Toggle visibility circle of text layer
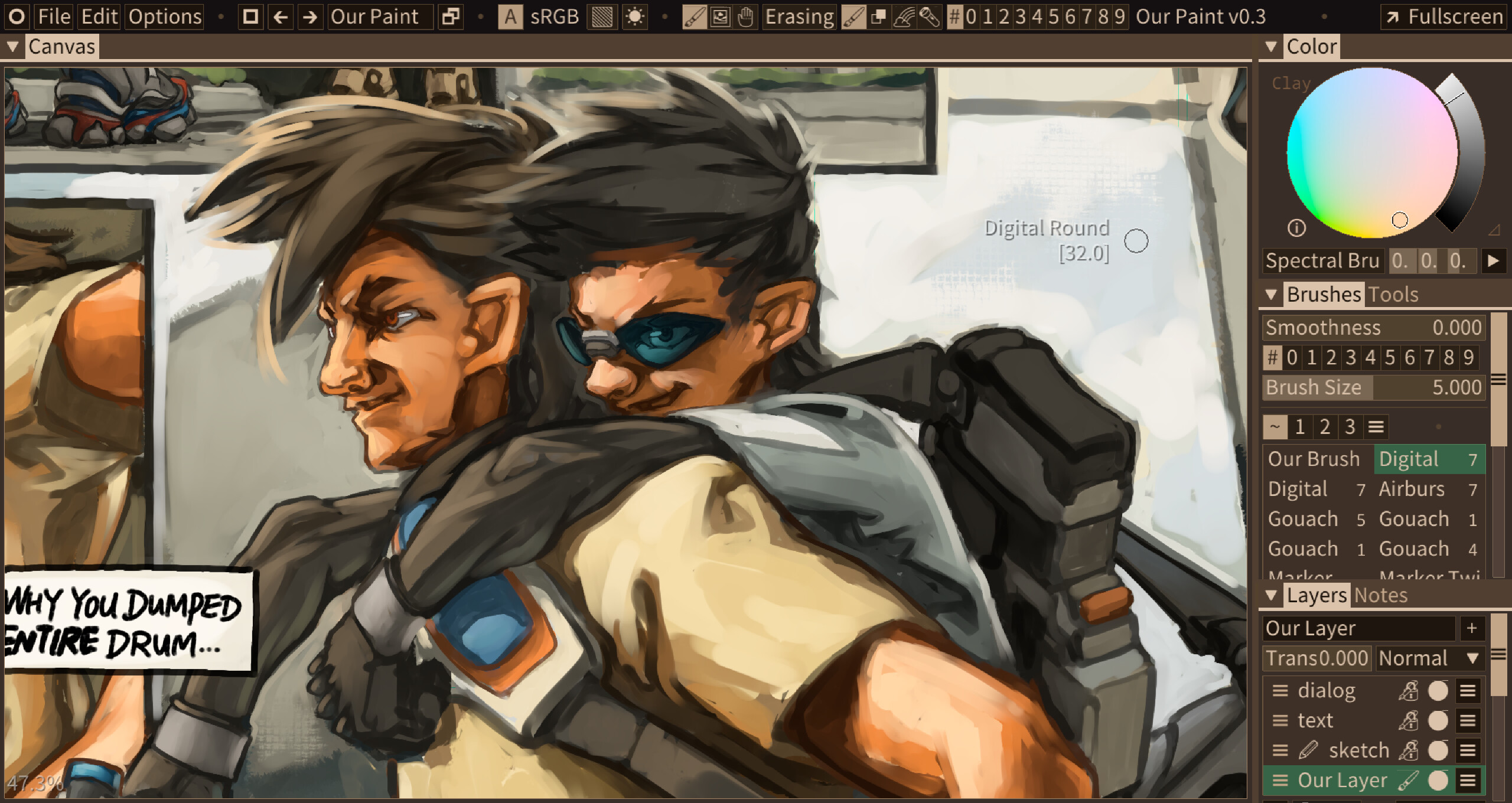The height and width of the screenshot is (803, 1512). click(1438, 720)
